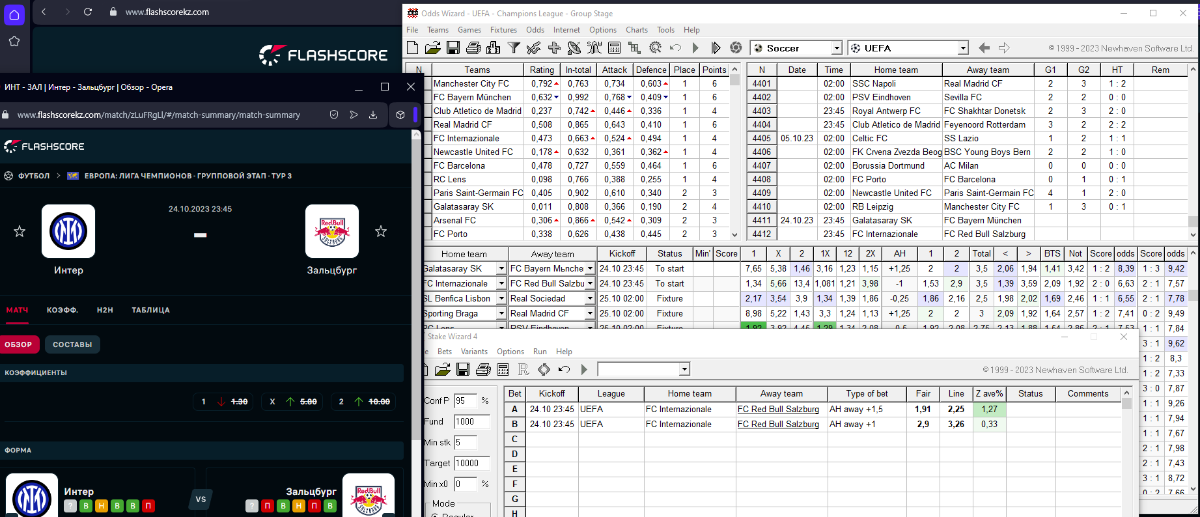This screenshot has width=1200, height=517.
Task: Favorite Зальцбург with the star icon
Action: click(x=380, y=232)
